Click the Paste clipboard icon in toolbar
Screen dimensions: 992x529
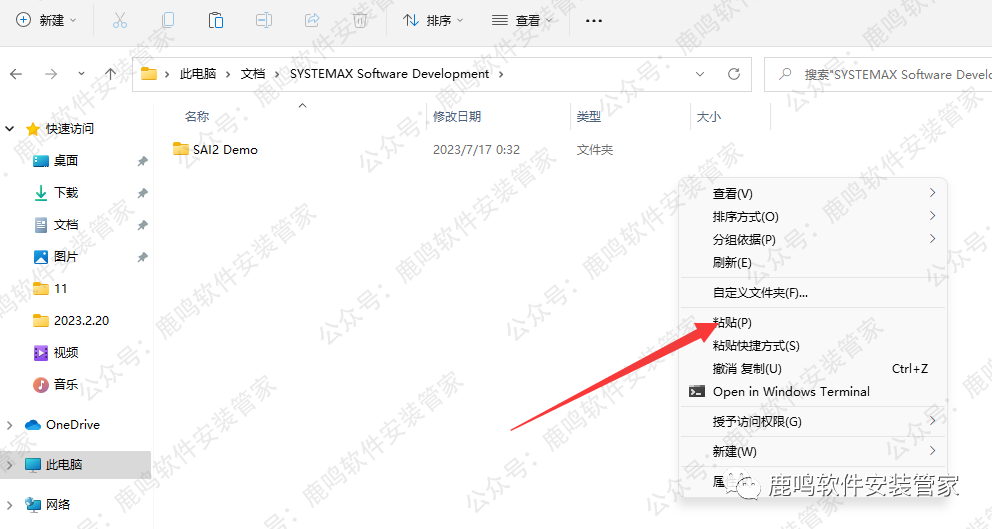[x=216, y=20]
